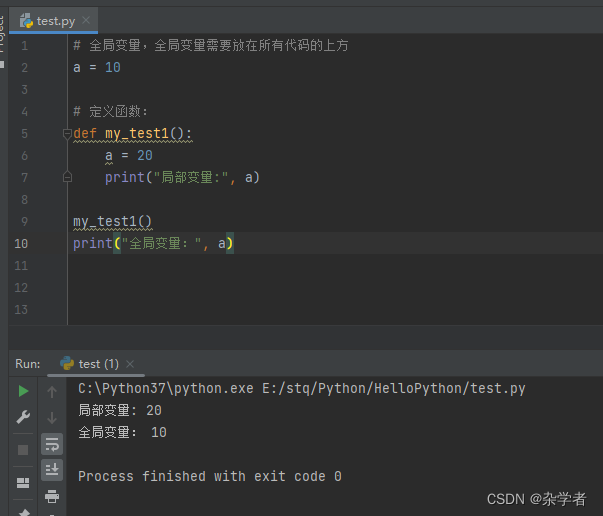Click the Python icon on test (1) run tab
This screenshot has height=516, width=603.
67,363
